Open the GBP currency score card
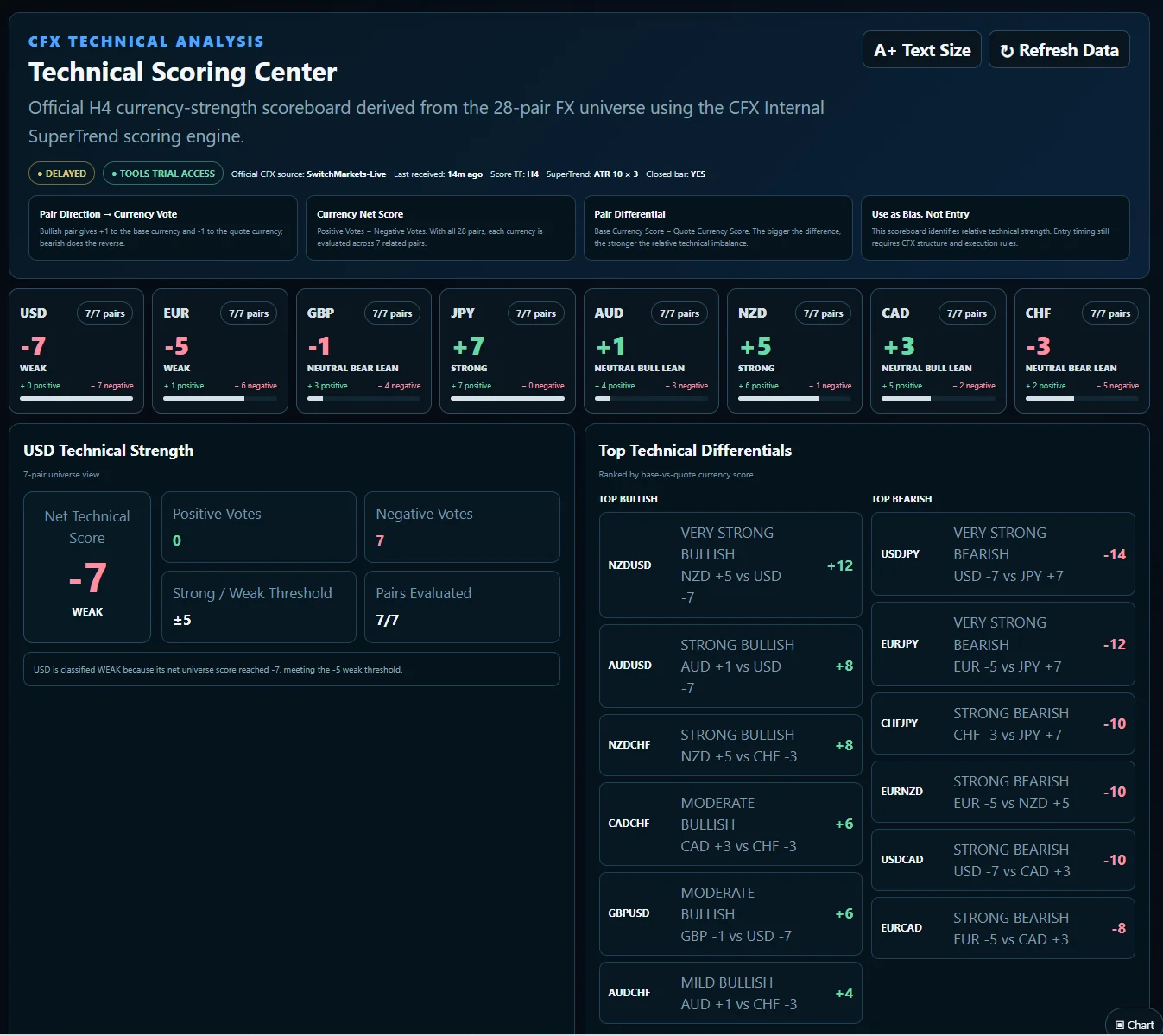 [x=363, y=351]
